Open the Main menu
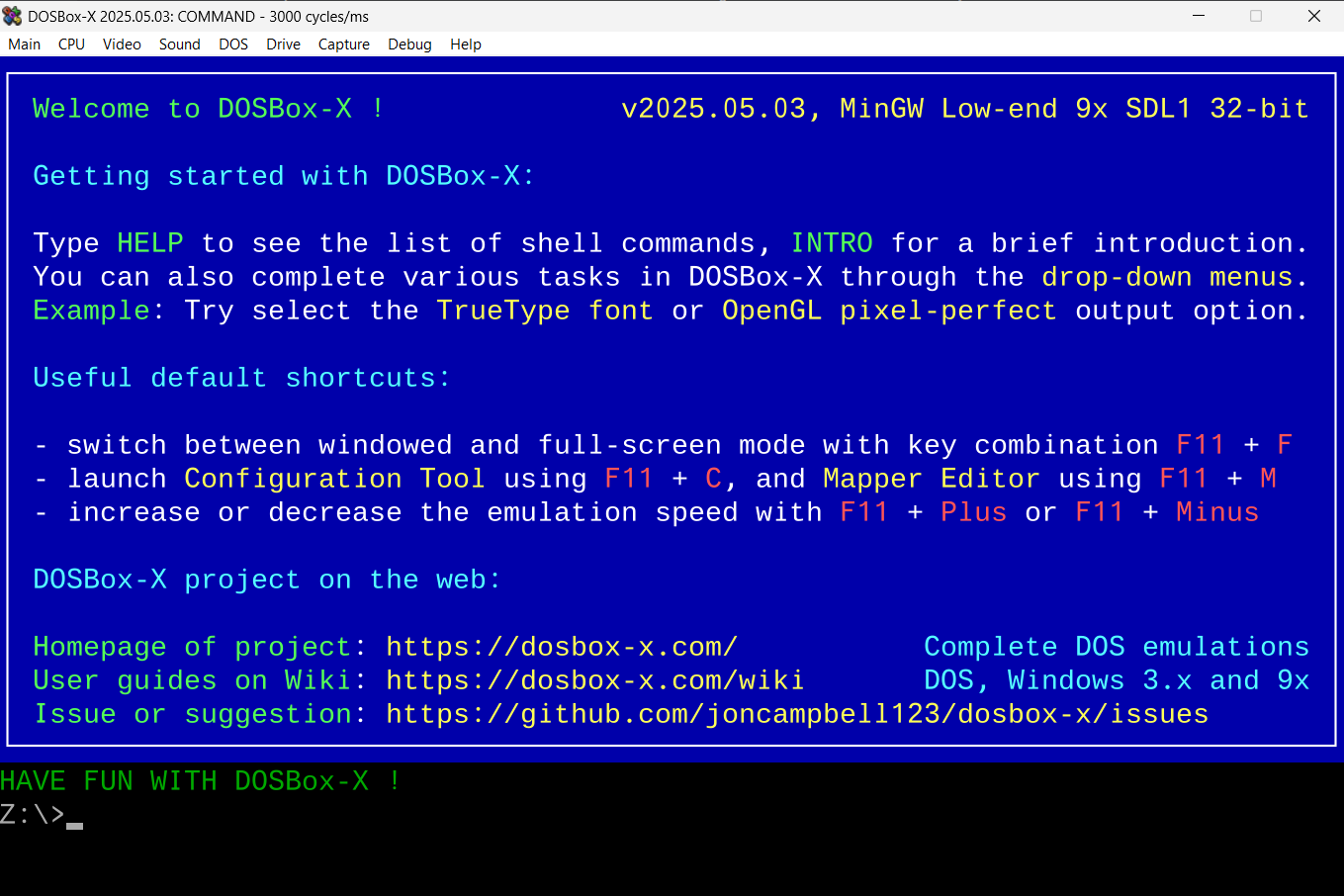1344x896 pixels. 24,44
